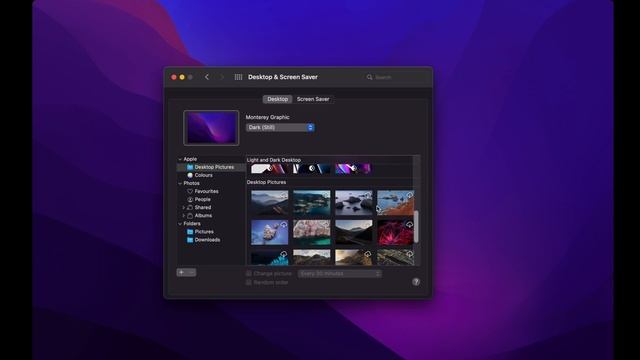This screenshot has height=360, width=640.
Task: Choose the white and red dynamic wallpaper
Action: click(x=269, y=169)
